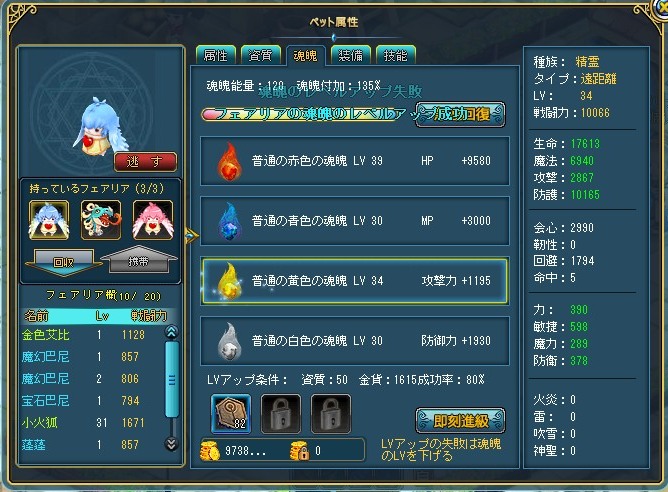Click the 即刻進級 button

coord(461,421)
